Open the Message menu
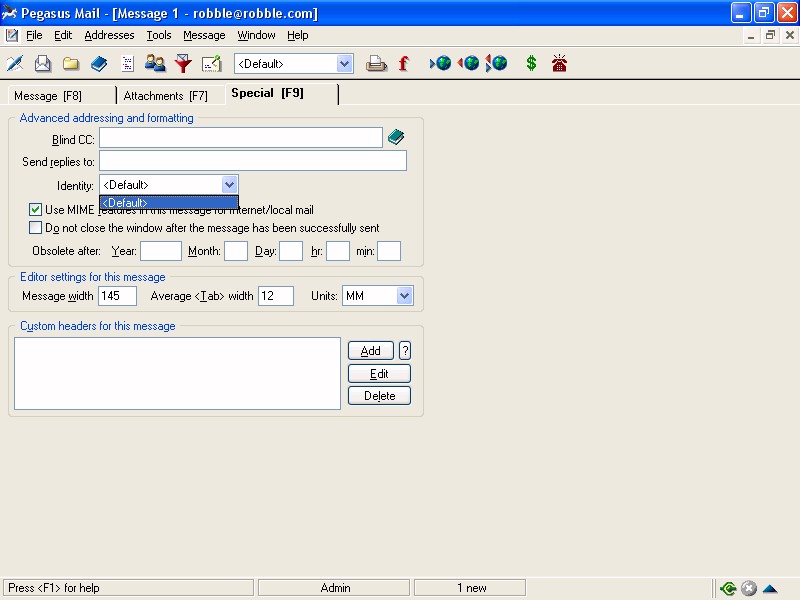 (204, 35)
